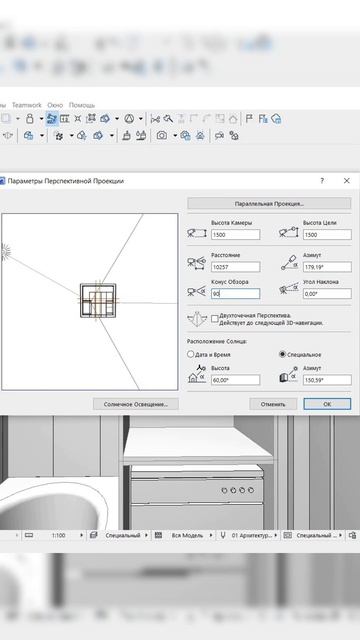Open the dropdown arrow next to the circled triangle
This screenshot has height=640, width=360.
click(140, 119)
